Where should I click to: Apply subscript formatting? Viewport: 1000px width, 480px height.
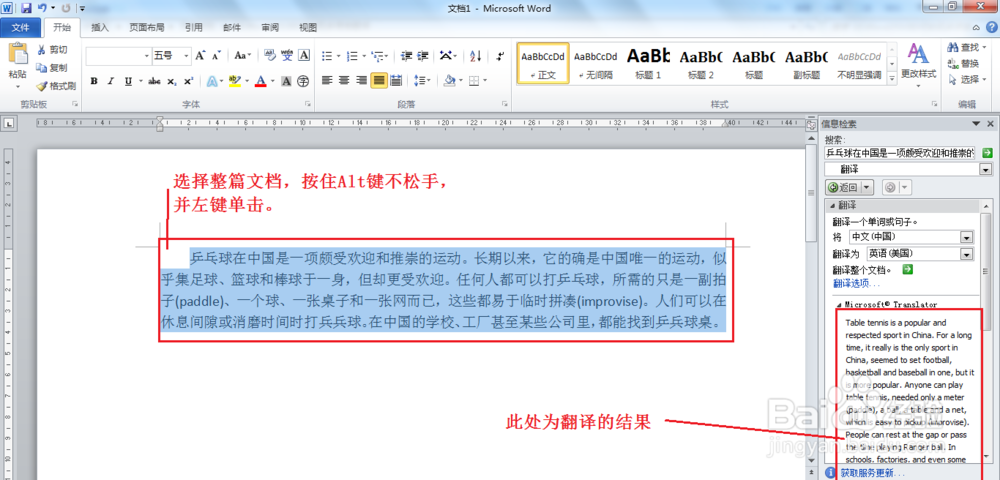[x=172, y=81]
